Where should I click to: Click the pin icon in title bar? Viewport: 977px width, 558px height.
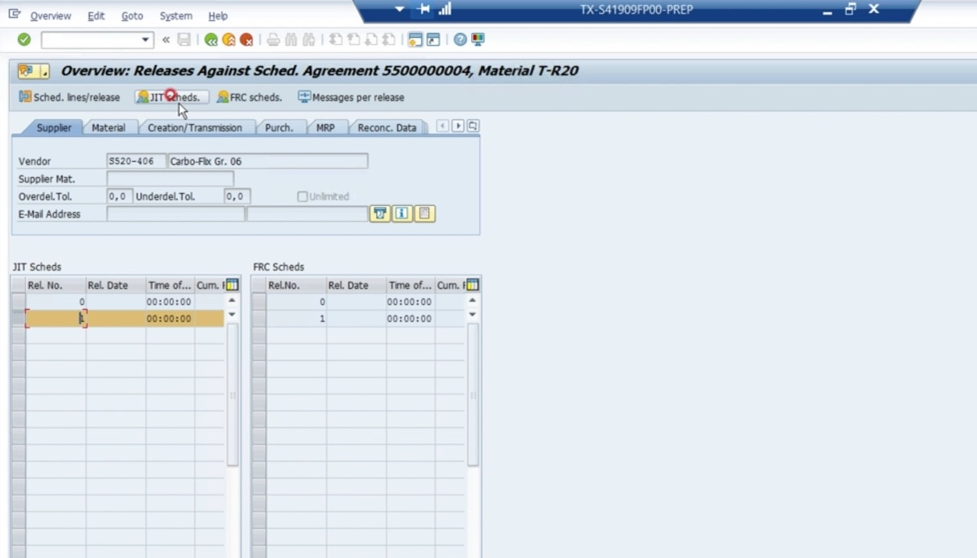[x=424, y=9]
